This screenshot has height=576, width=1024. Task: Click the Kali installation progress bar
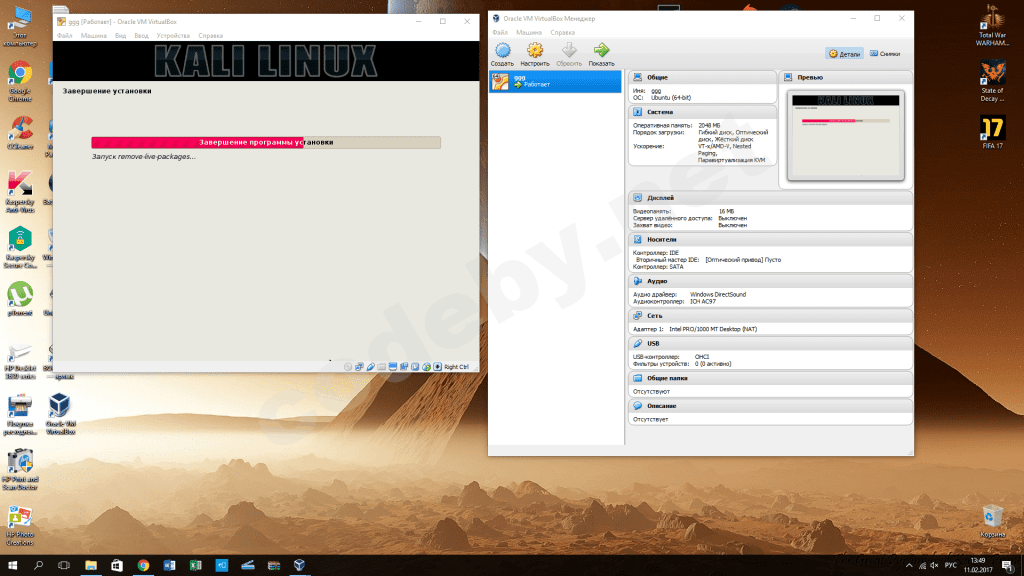265,143
